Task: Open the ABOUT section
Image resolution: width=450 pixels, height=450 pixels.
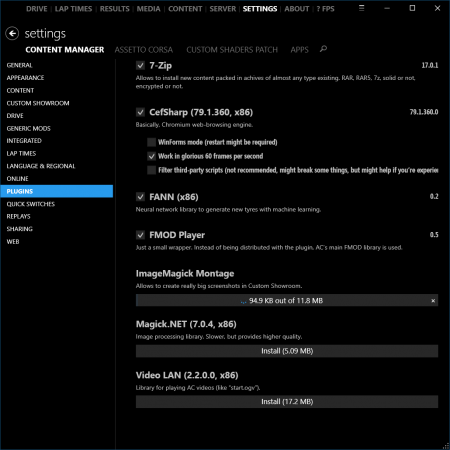Action: [297, 9]
